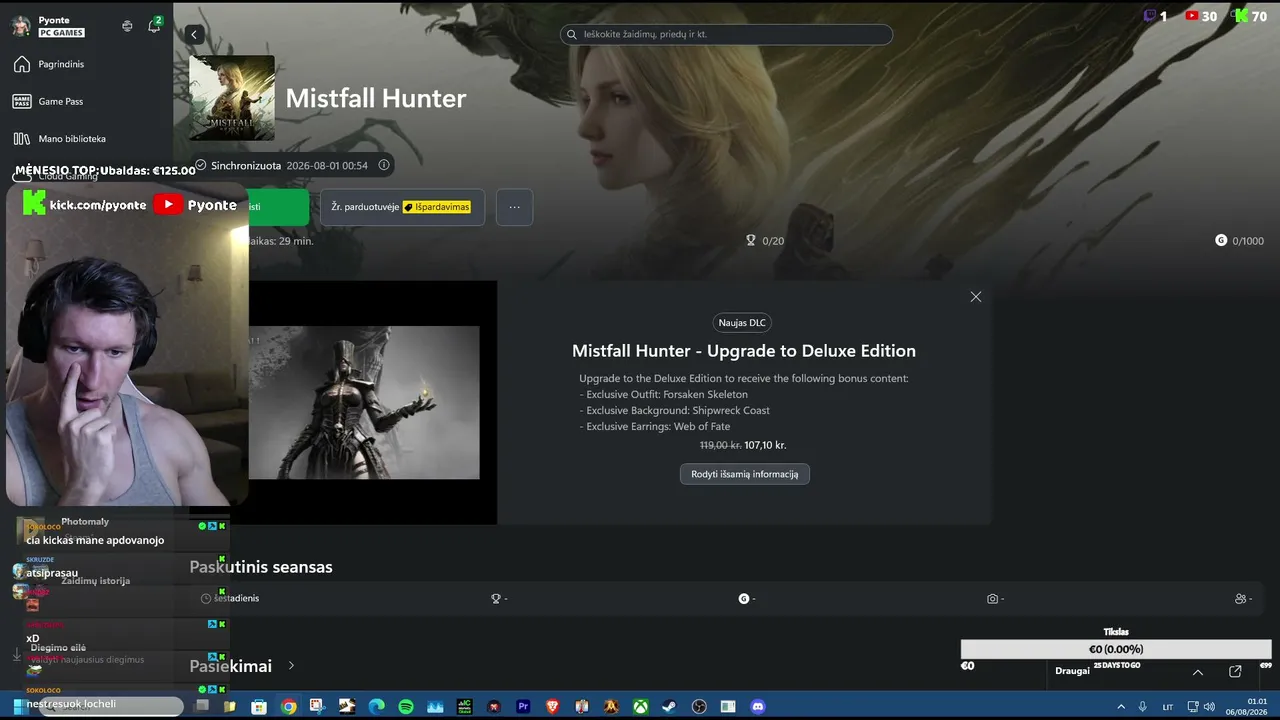Expand the Draugai friends panel chevron

coord(1198,672)
